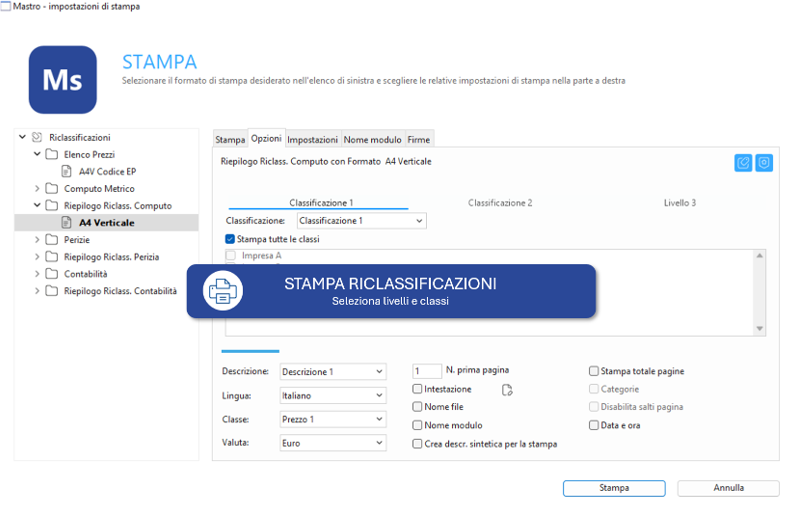Click the Perizie folder icon
795x512 pixels.
tap(52, 239)
